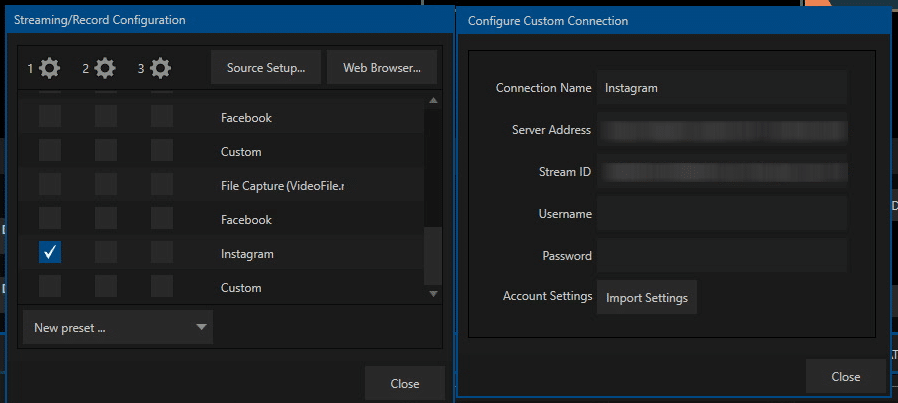
Task: Enable encoder 3 for Instagram
Action: pos(162,254)
